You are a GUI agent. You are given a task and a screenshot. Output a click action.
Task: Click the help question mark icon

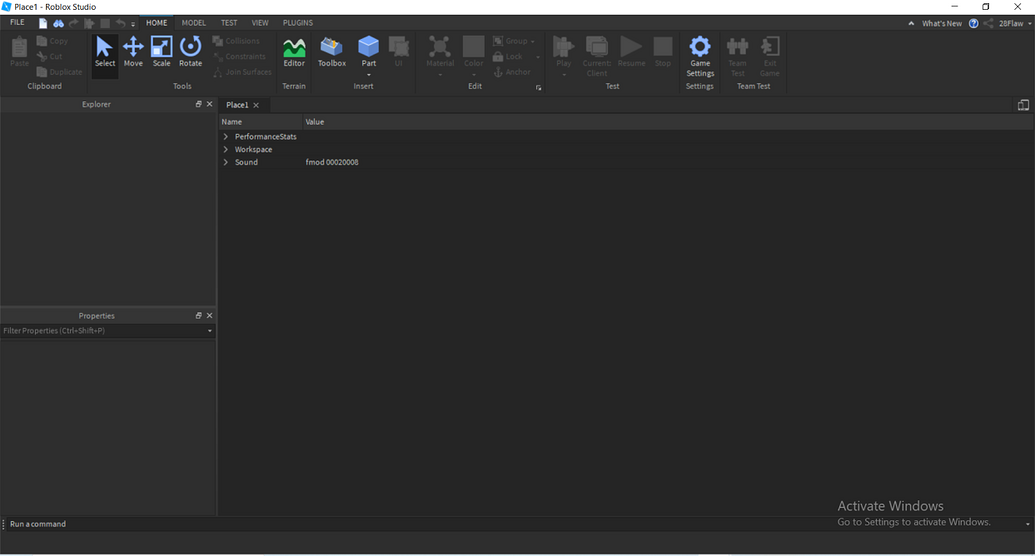[x=974, y=23]
